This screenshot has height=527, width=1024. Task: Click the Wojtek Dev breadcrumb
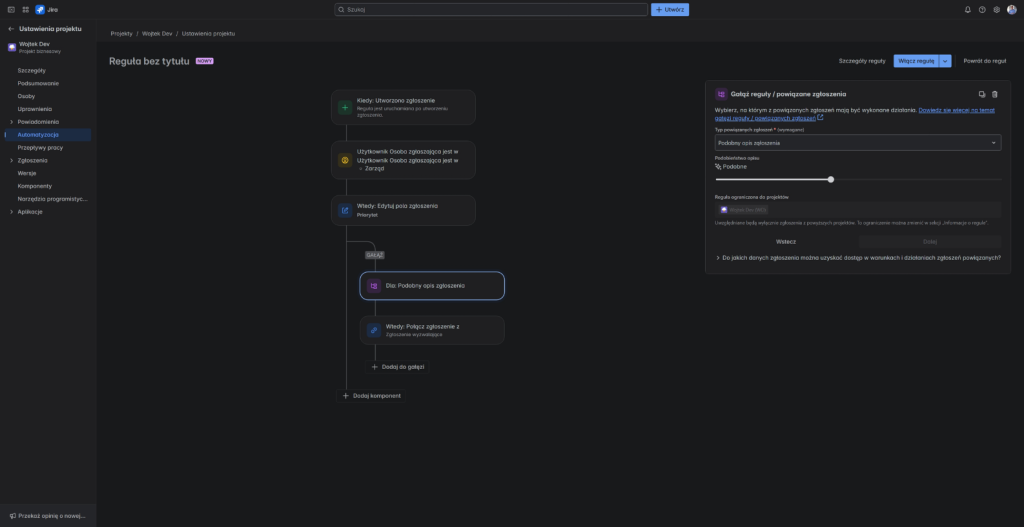[157, 33]
